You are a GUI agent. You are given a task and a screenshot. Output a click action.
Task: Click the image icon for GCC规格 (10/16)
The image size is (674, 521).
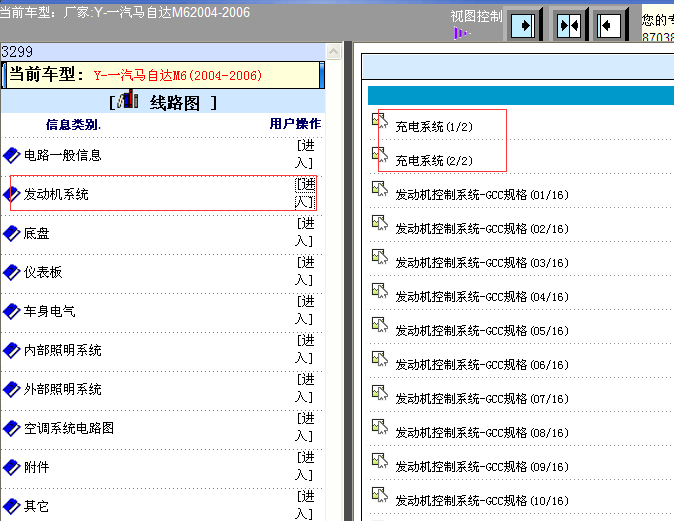pyautogui.click(x=380, y=494)
